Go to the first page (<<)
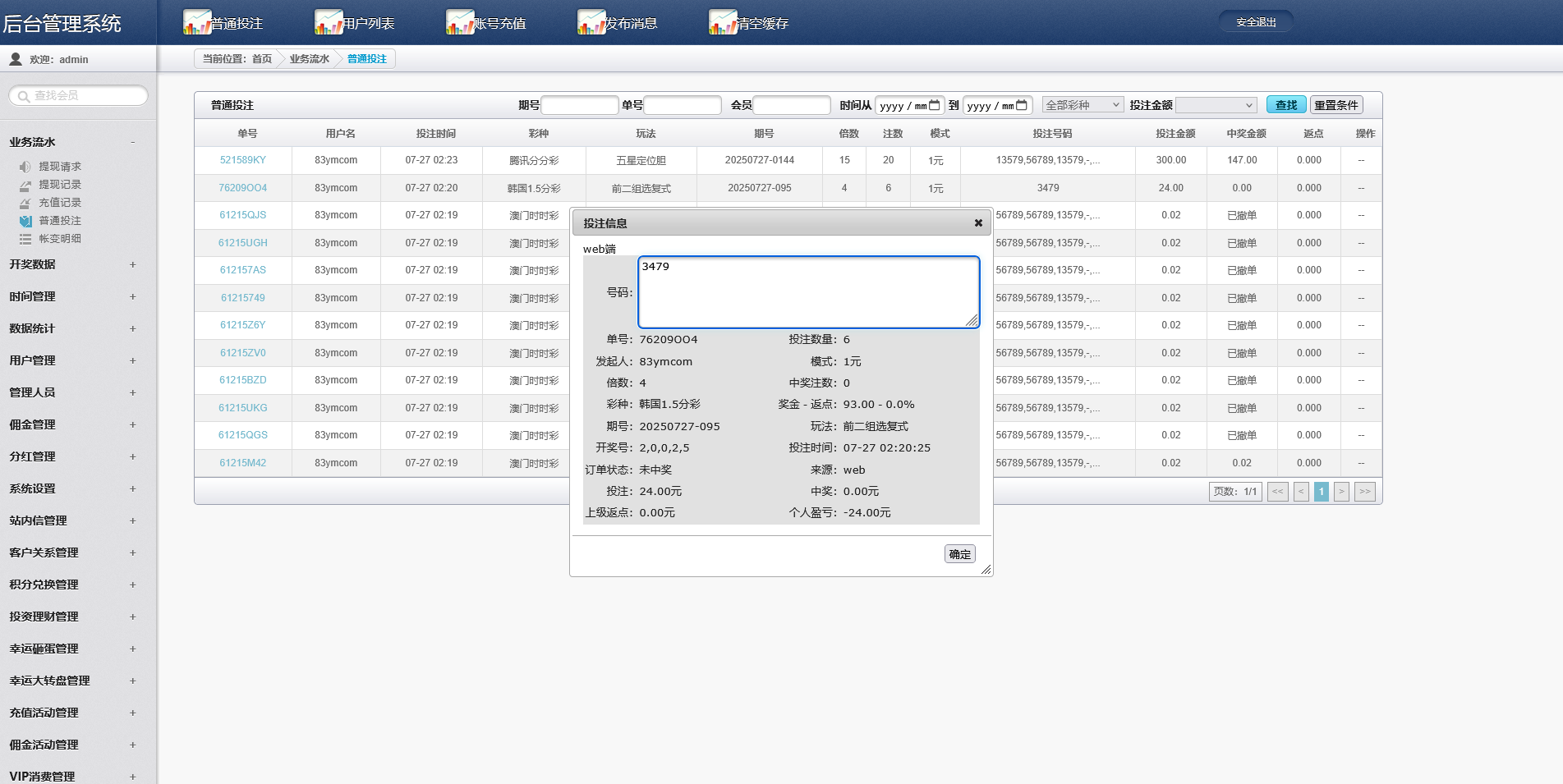This screenshot has width=1563, height=784. point(1278,492)
